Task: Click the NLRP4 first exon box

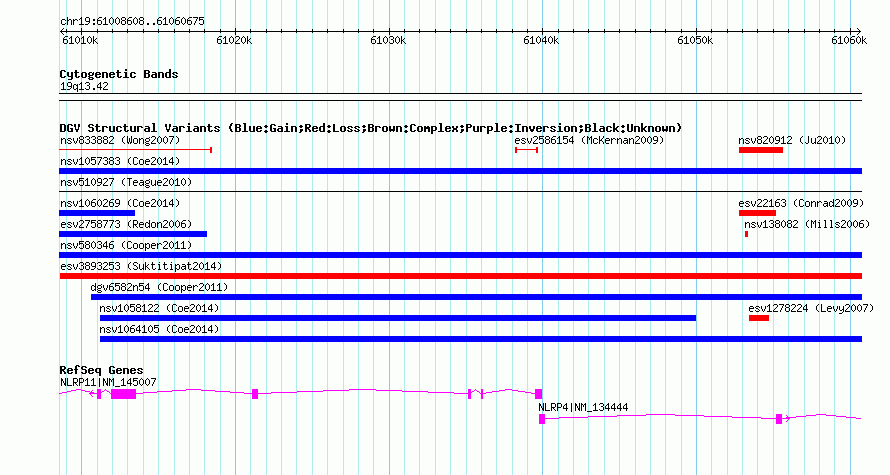Action: (542, 419)
